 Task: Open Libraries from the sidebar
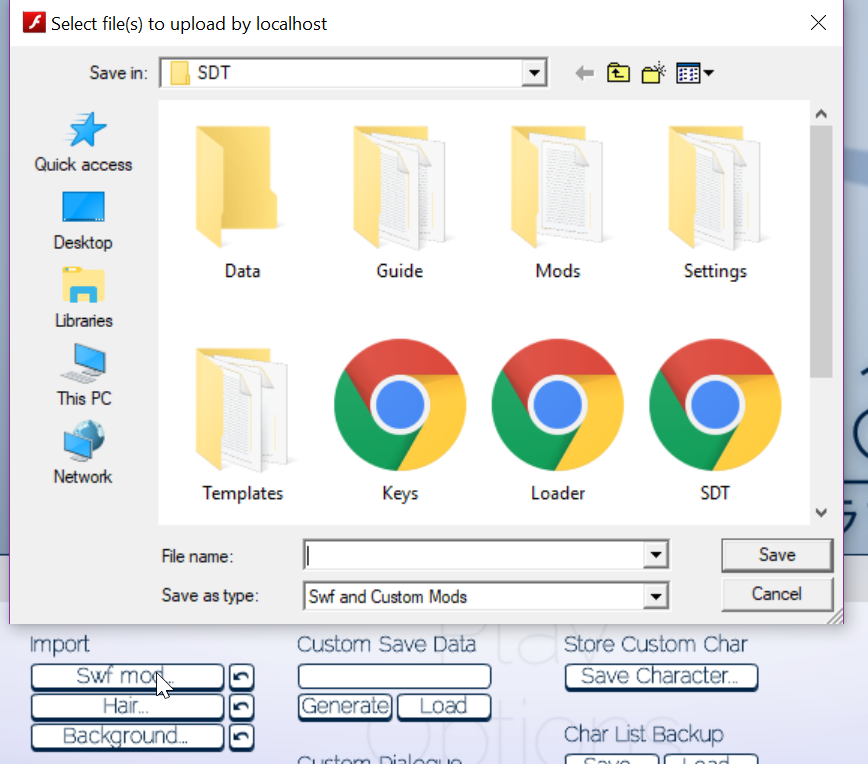pyautogui.click(x=83, y=298)
